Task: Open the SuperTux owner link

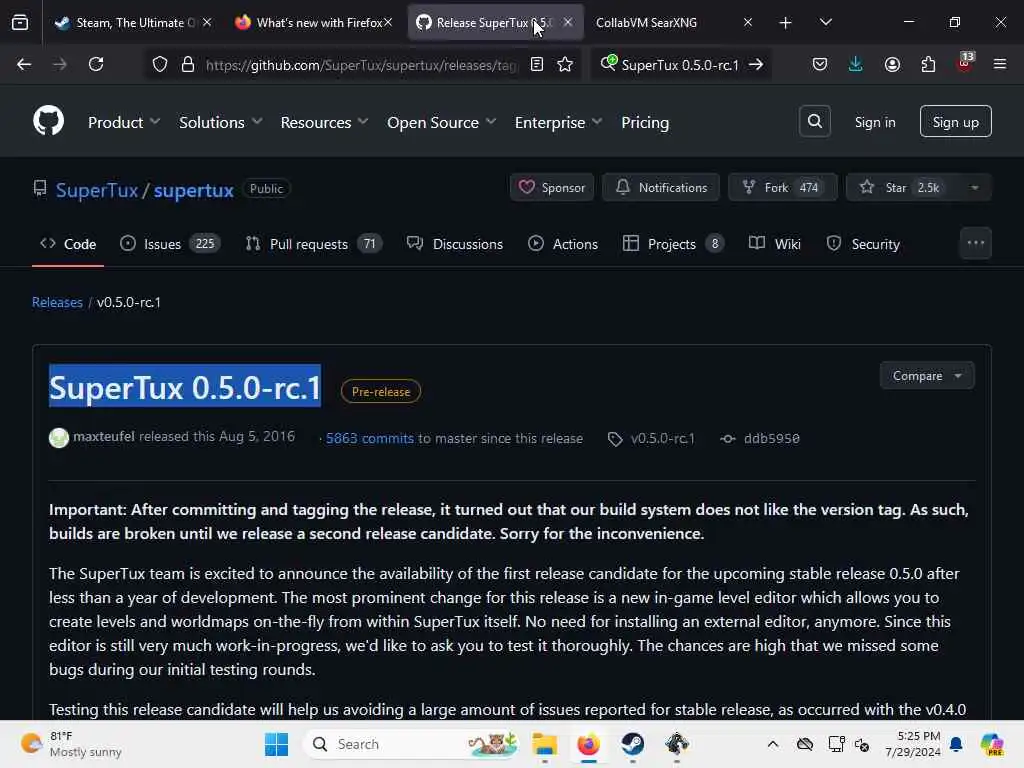Action: click(97, 190)
